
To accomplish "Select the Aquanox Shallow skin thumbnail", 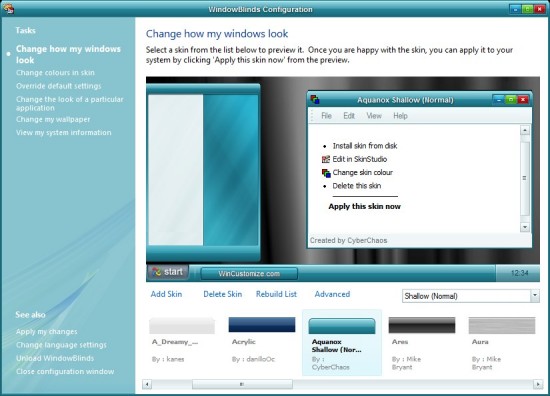I will 342,326.
